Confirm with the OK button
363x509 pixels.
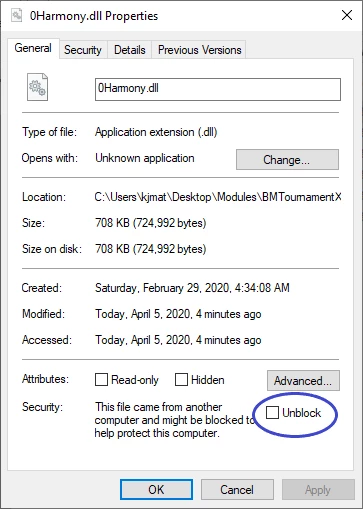[x=156, y=490]
